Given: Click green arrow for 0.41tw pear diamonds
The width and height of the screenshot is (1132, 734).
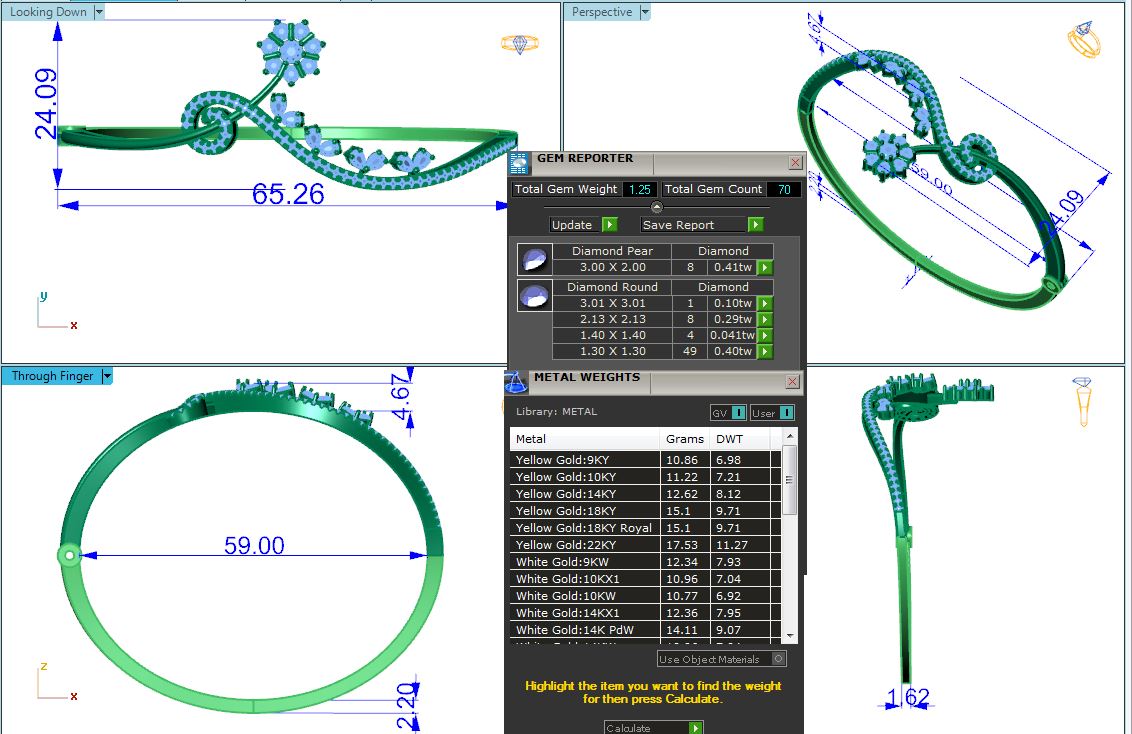Looking at the screenshot, I should click(x=765, y=268).
